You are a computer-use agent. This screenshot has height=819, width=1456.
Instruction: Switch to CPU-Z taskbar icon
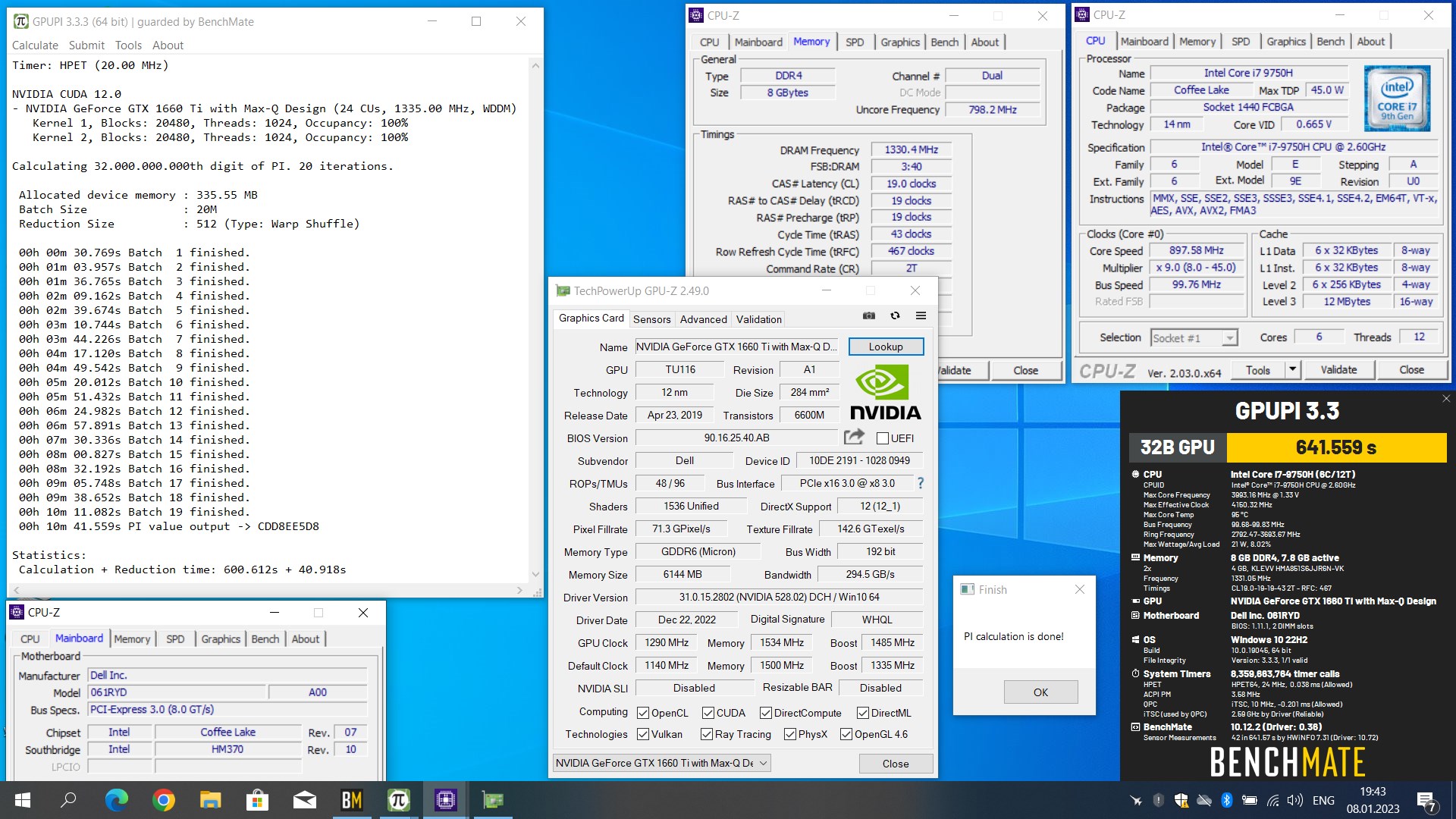click(445, 800)
